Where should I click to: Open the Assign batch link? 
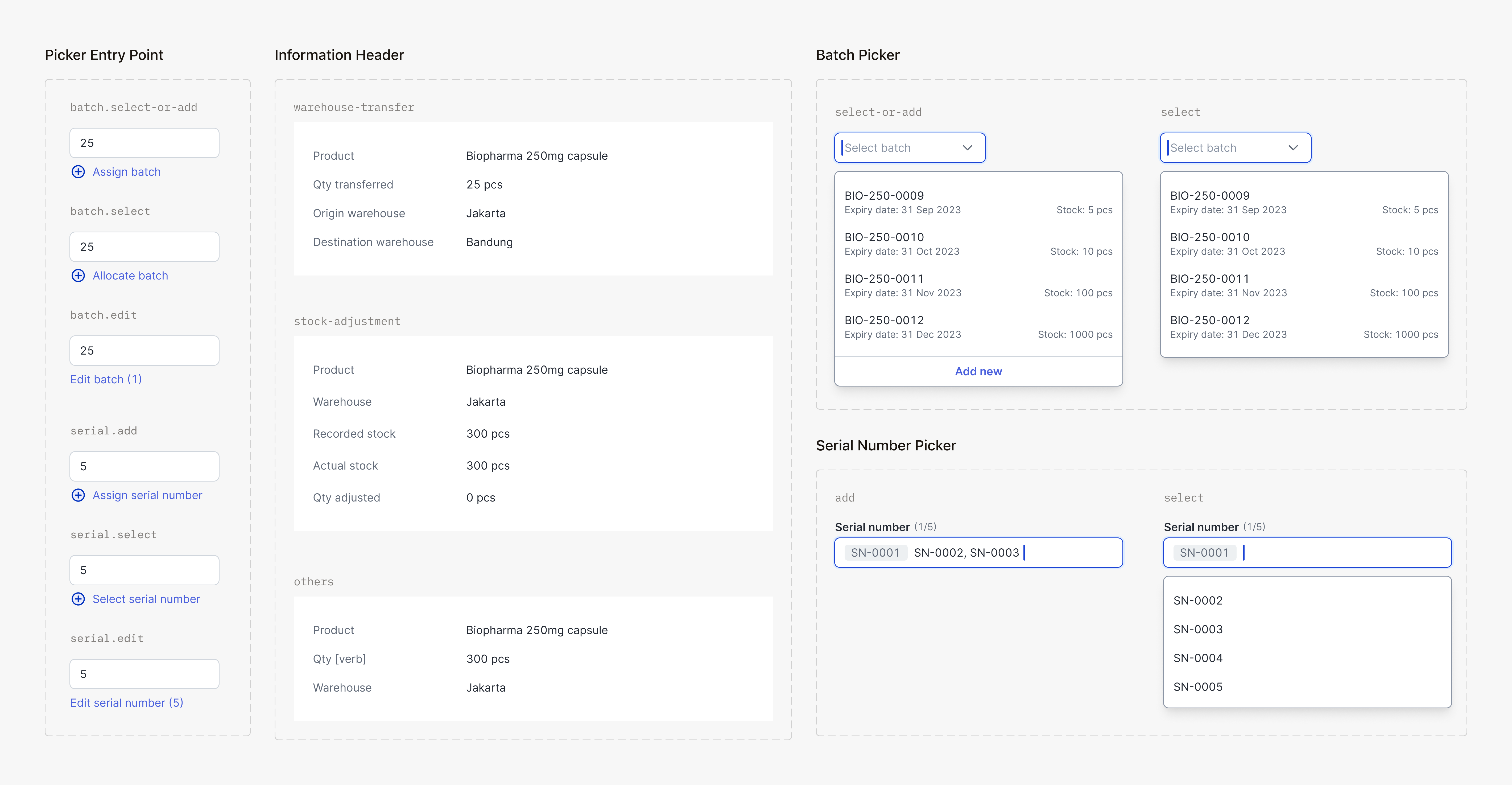tap(126, 171)
